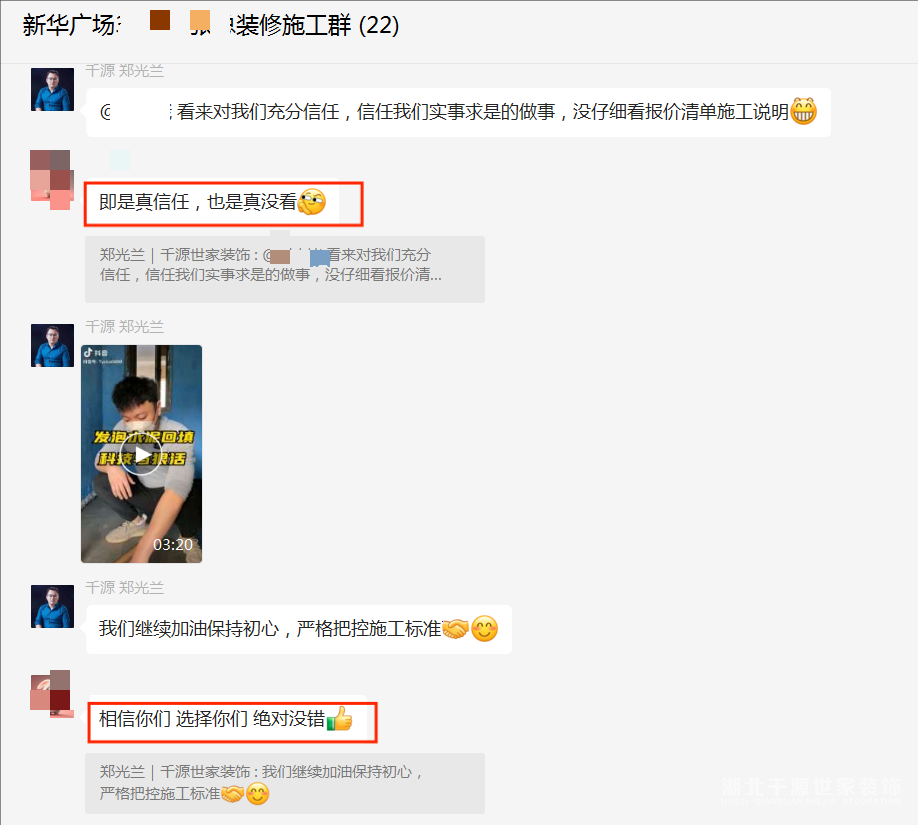Open the quoted reply 我们继续加油保持初心
Viewport: 918px width, 825px height.
[x=285, y=783]
